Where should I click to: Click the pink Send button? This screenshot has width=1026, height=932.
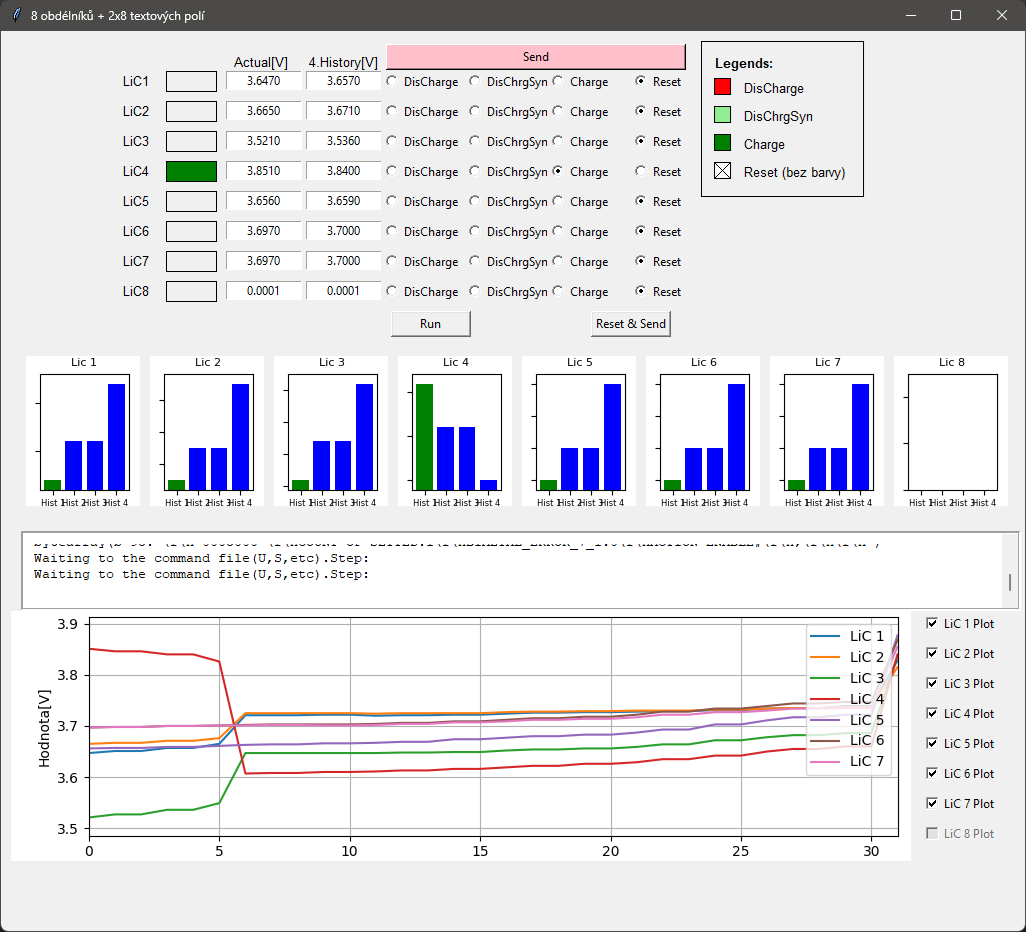pos(536,57)
